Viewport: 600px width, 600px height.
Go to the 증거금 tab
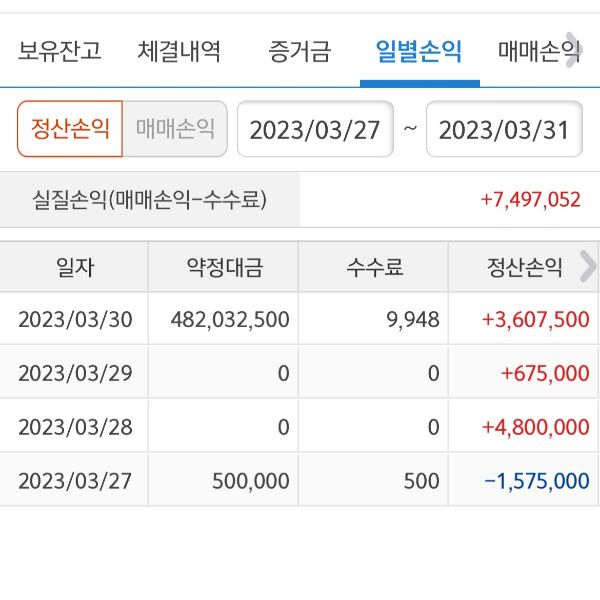pyautogui.click(x=299, y=51)
